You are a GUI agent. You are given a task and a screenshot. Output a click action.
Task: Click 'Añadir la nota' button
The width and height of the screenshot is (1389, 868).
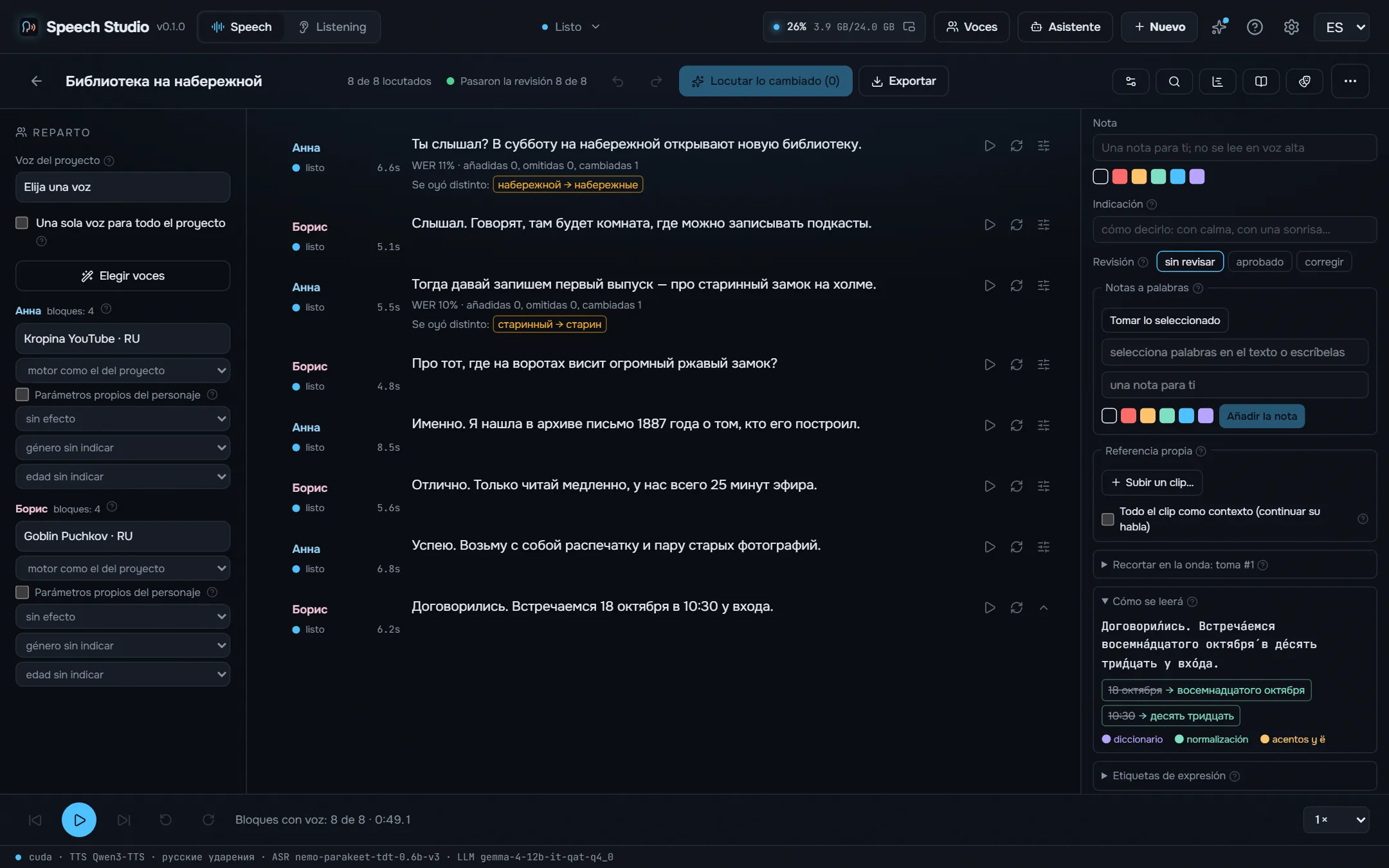click(1262, 416)
